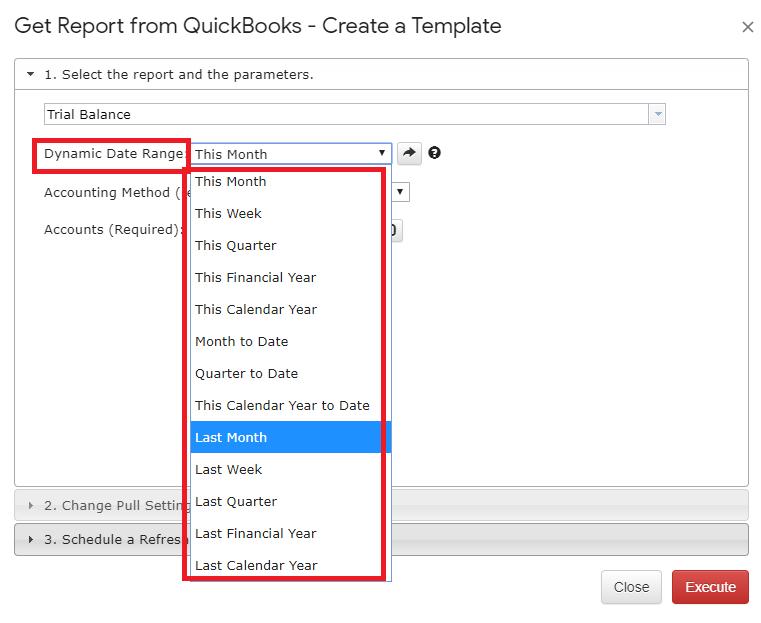761x623 pixels.
Task: Choose This Quarter date range
Action: pos(291,246)
